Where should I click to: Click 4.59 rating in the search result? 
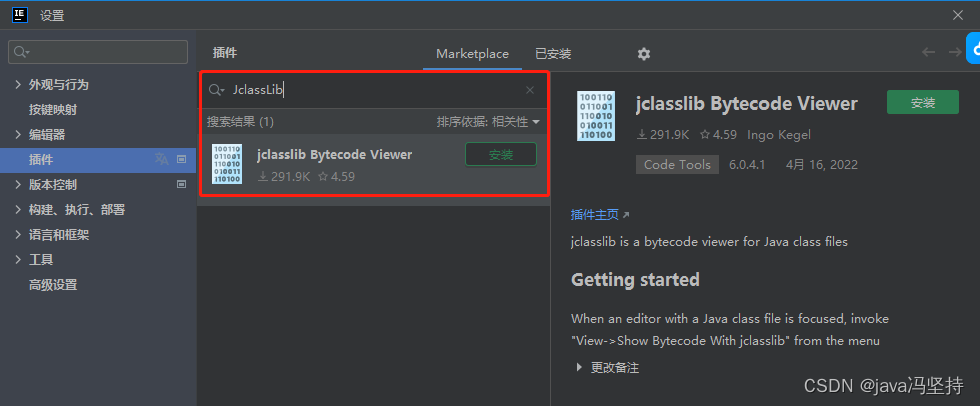pyautogui.click(x=336, y=177)
